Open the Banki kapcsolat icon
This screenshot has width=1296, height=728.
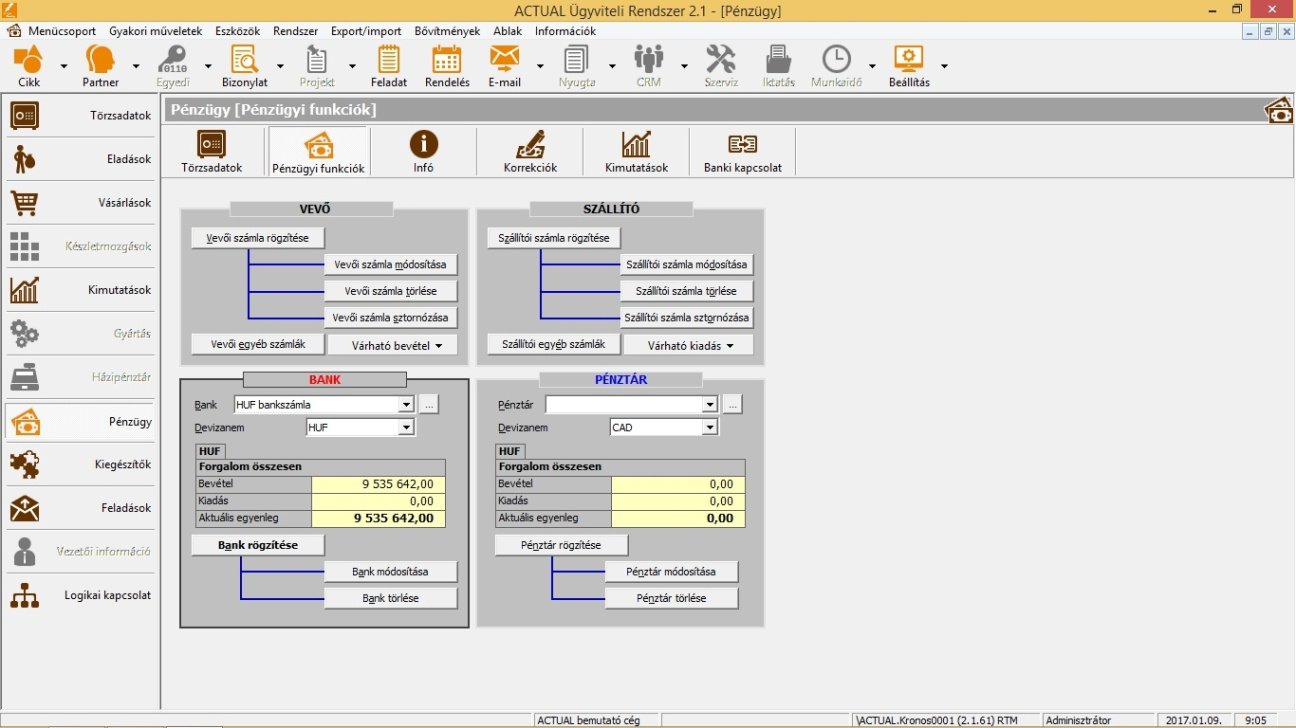click(742, 146)
